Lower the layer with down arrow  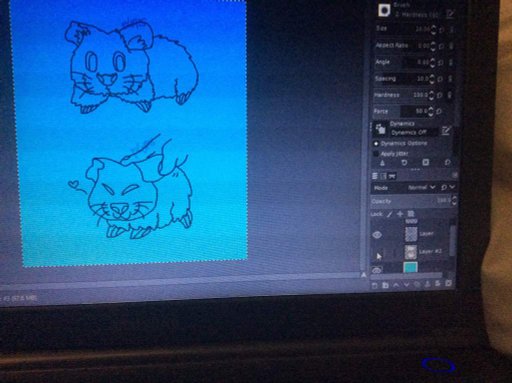click(x=406, y=285)
